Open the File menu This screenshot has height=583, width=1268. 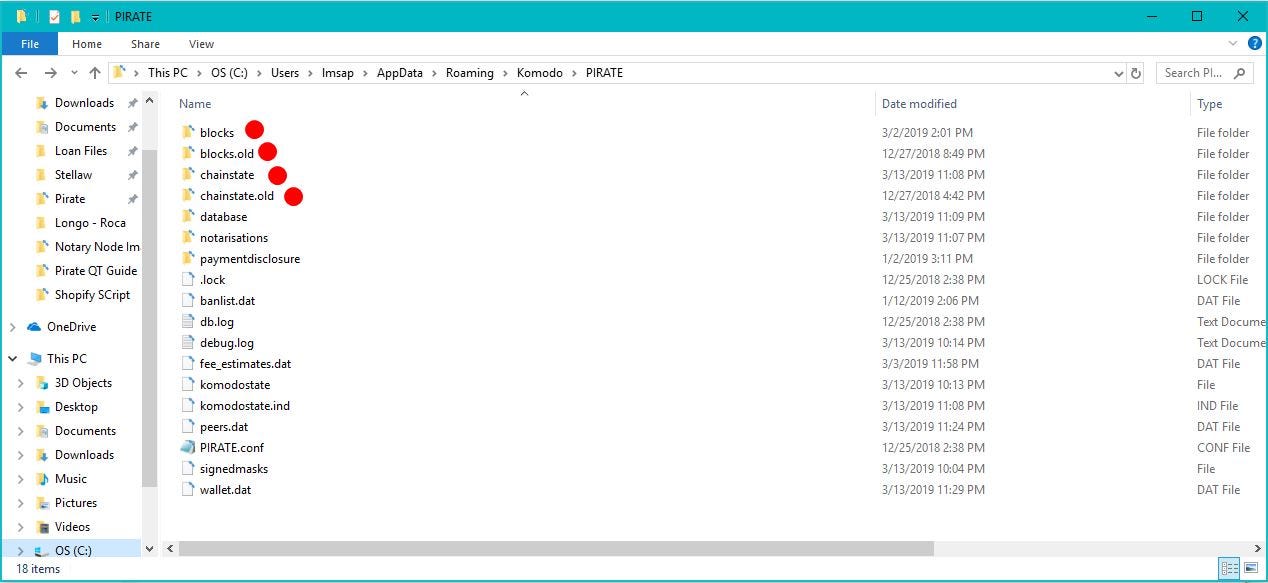[30, 44]
